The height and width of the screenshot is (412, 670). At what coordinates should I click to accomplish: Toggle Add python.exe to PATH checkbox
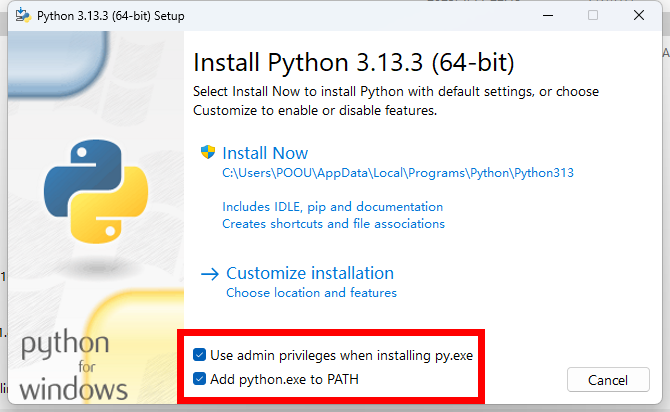(x=200, y=379)
